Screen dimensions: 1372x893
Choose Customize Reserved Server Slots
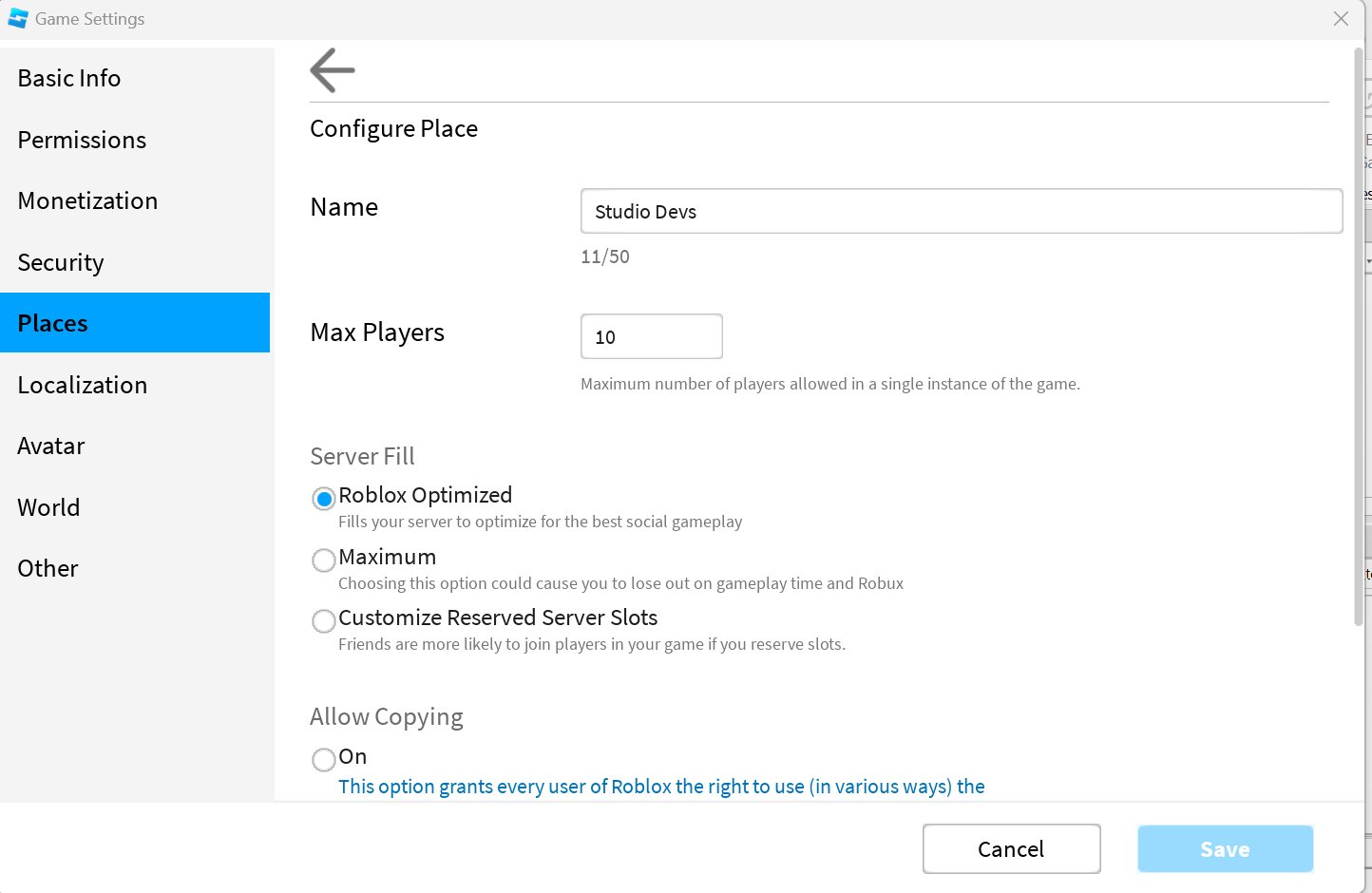(324, 621)
